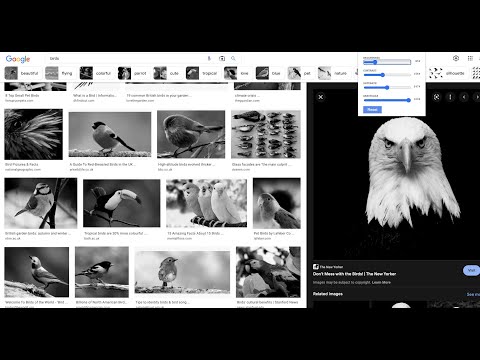480x360 pixels.
Task: Activate voice search microphone icon
Action: coord(209,58)
